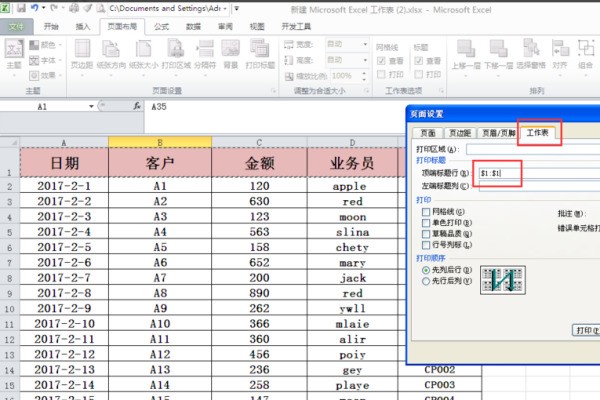Click the 背景 (Background) icon
This screenshot has height=400, width=600.
[x=232, y=53]
